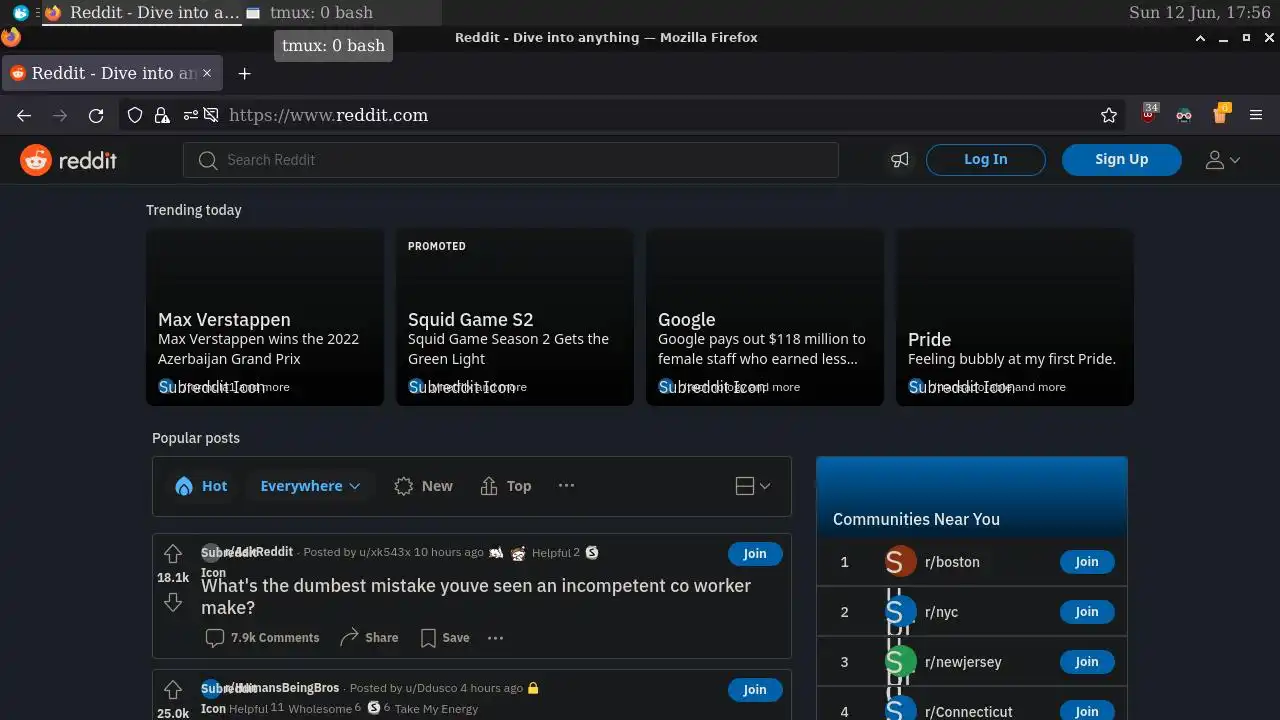
Task: Open the Firefox hamburger menu
Action: [1257, 116]
